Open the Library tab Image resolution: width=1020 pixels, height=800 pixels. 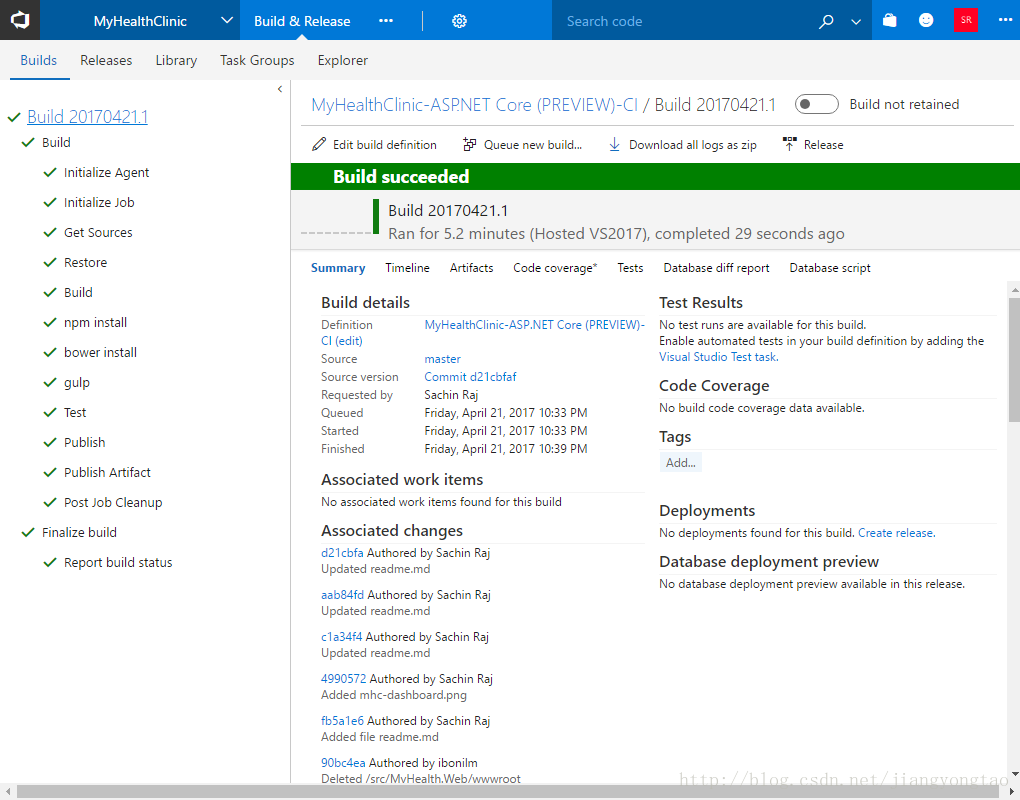point(176,60)
